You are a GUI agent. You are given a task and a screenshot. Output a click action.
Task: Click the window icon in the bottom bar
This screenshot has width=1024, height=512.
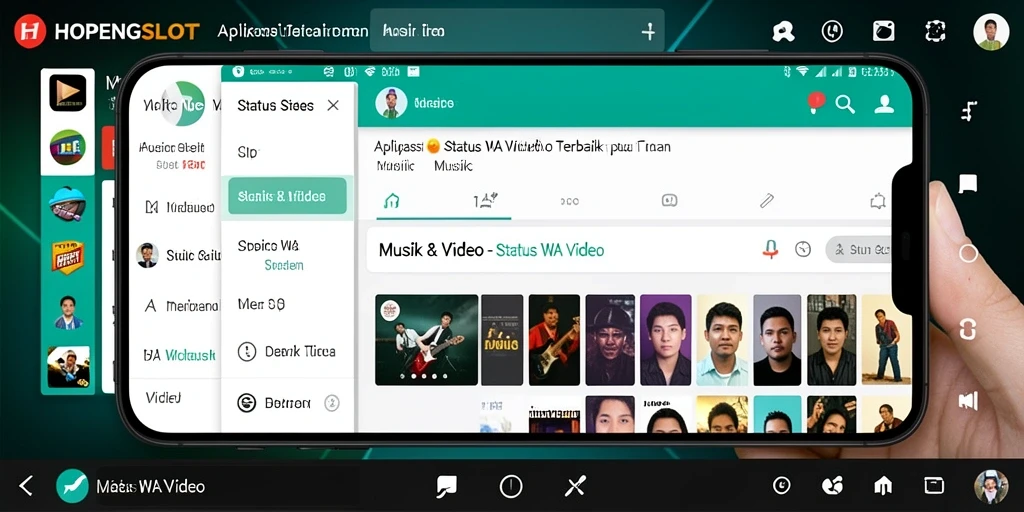point(934,485)
